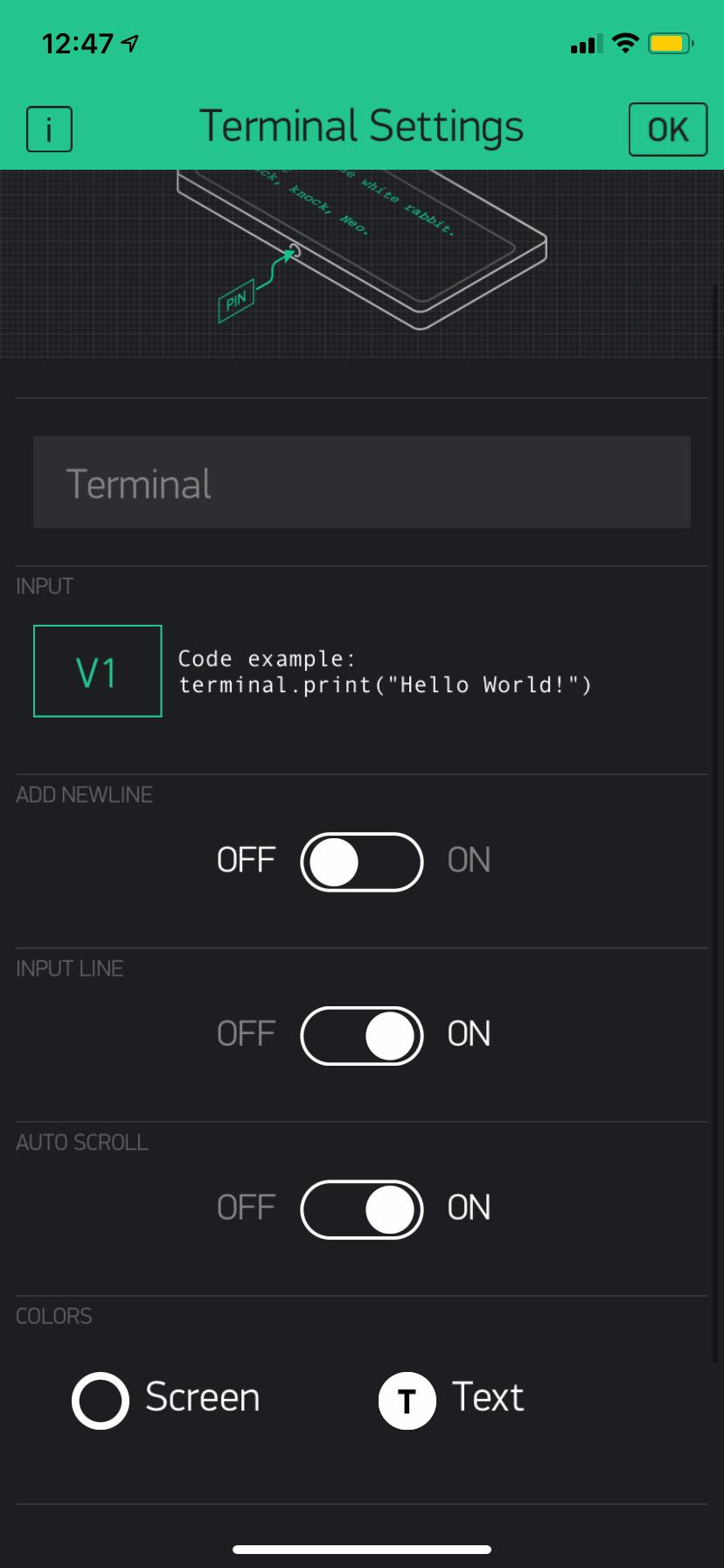The width and height of the screenshot is (724, 1568).
Task: Select the V1 input pin box
Action: point(98,671)
